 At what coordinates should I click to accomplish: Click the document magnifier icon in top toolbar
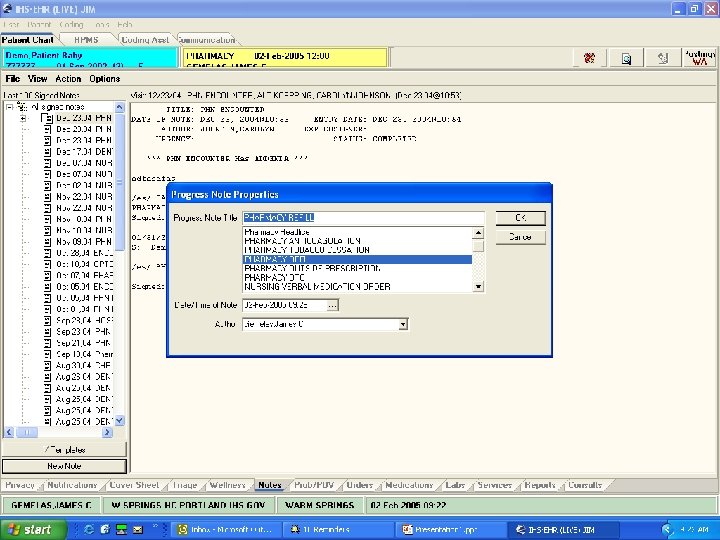click(626, 58)
